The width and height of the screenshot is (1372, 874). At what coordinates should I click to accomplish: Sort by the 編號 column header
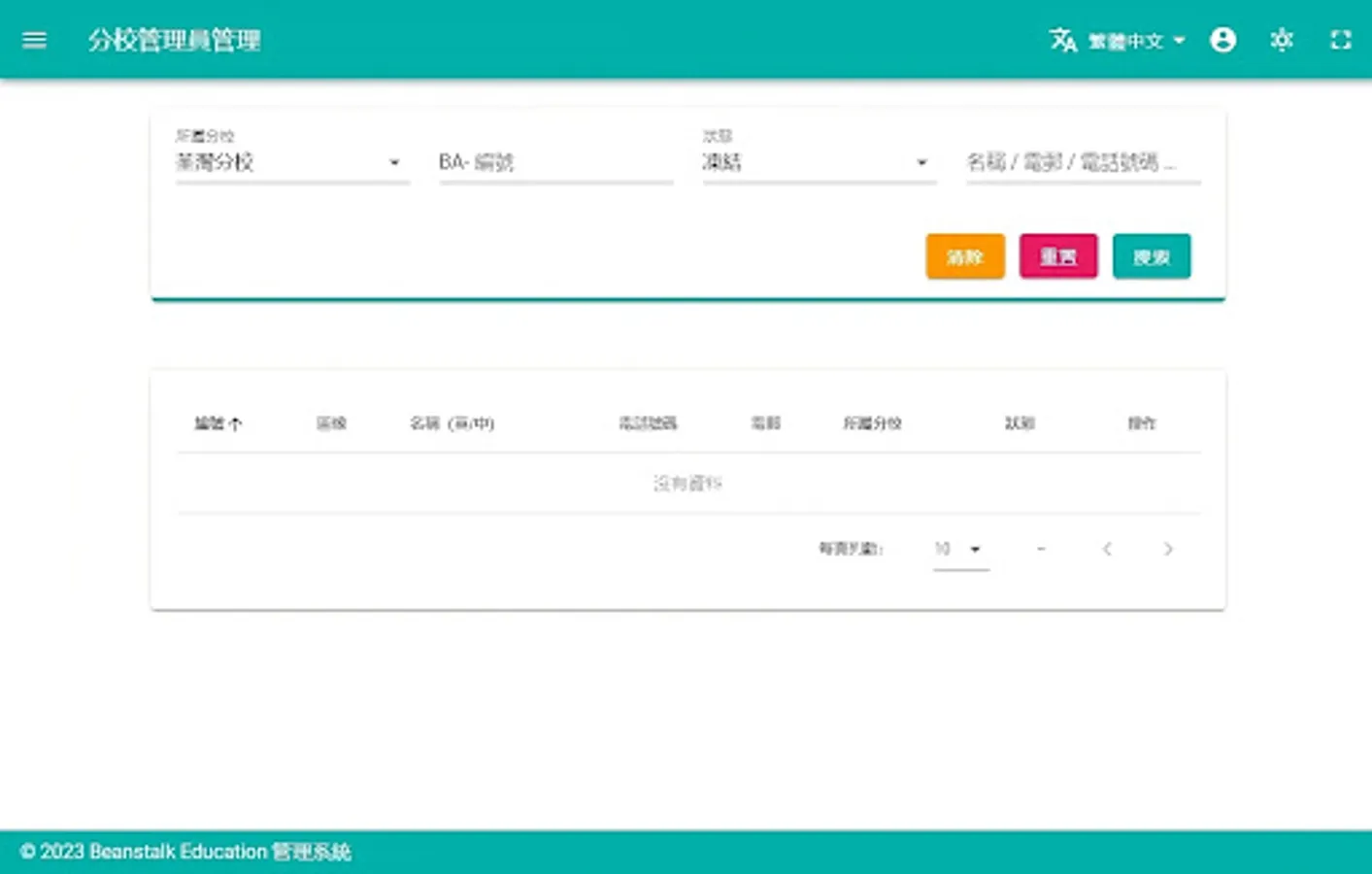click(x=218, y=423)
